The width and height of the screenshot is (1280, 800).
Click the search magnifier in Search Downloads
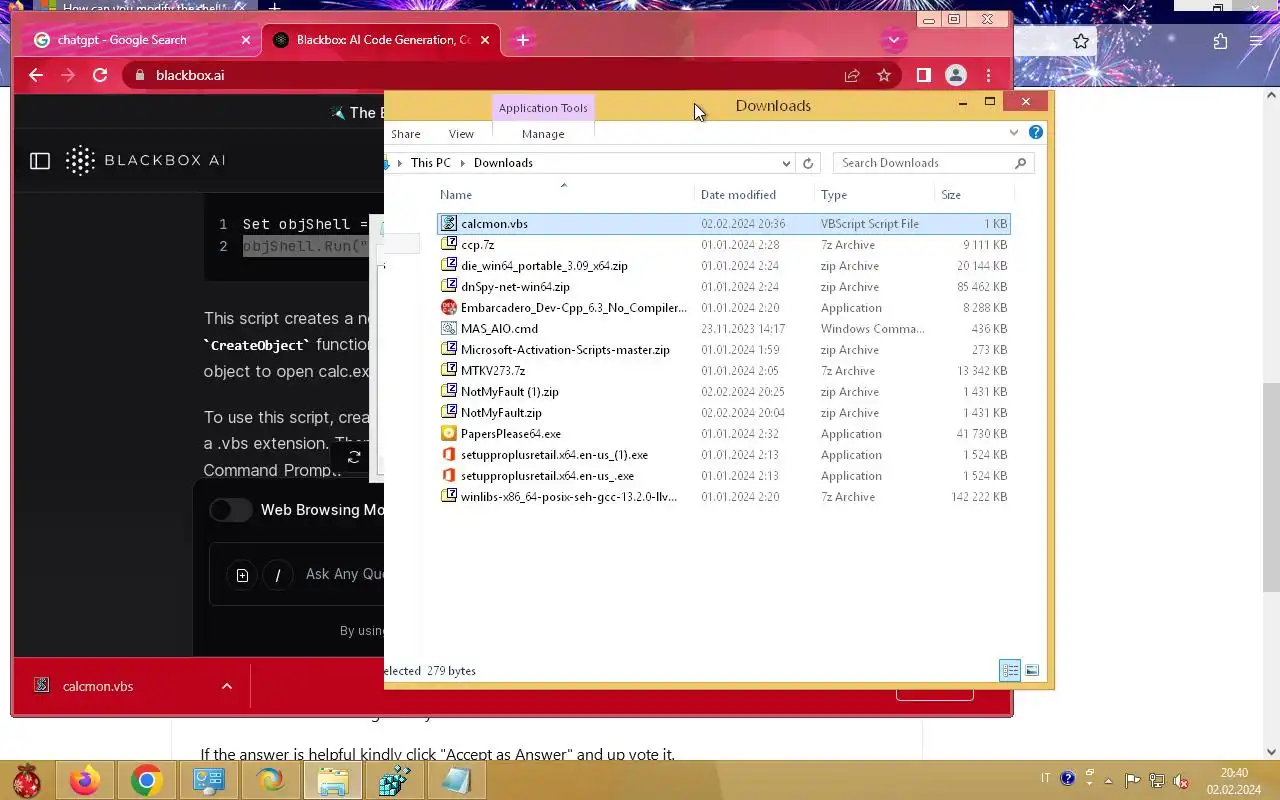pos(1020,163)
